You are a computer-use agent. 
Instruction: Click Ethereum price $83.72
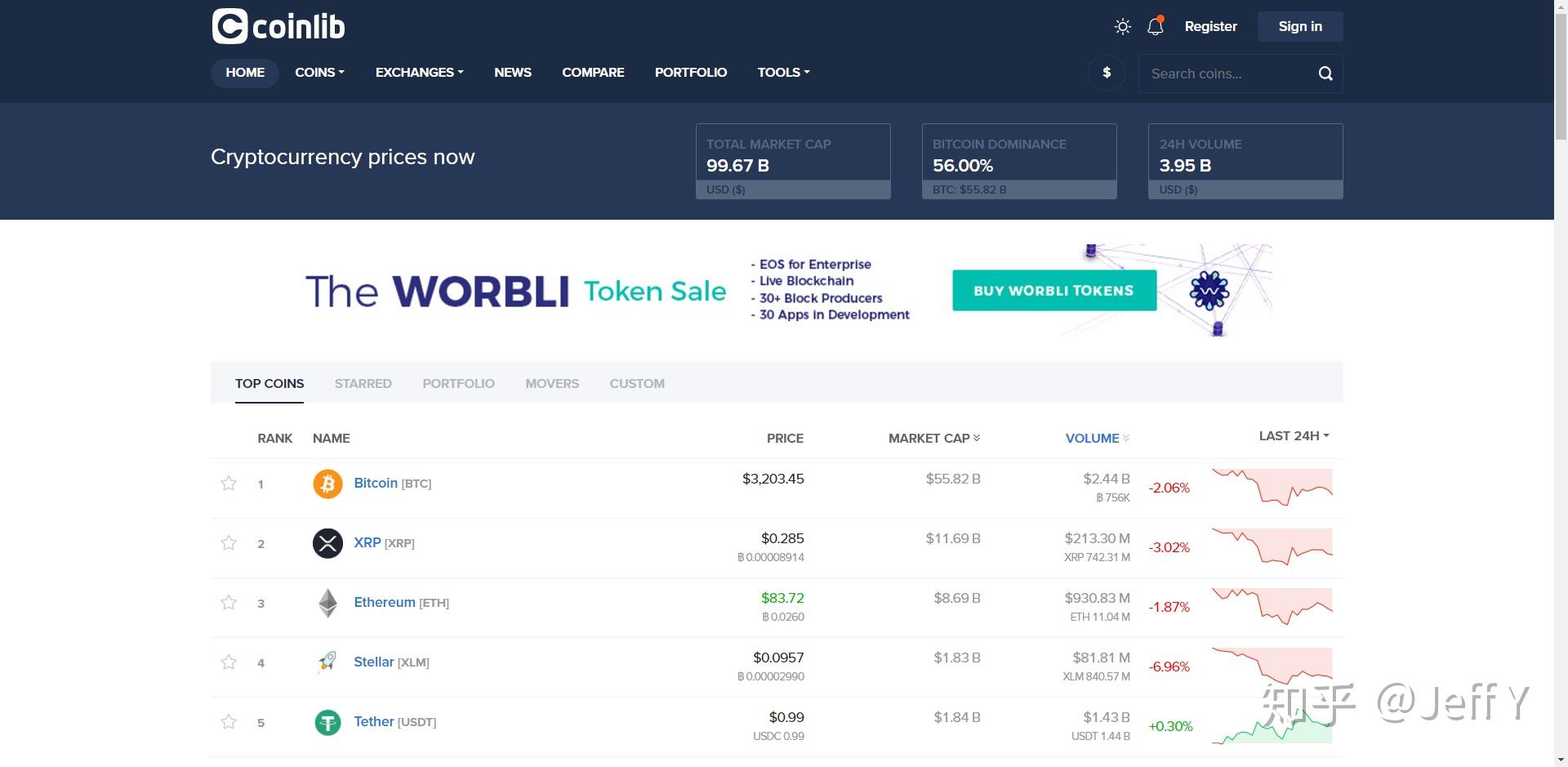click(x=782, y=598)
